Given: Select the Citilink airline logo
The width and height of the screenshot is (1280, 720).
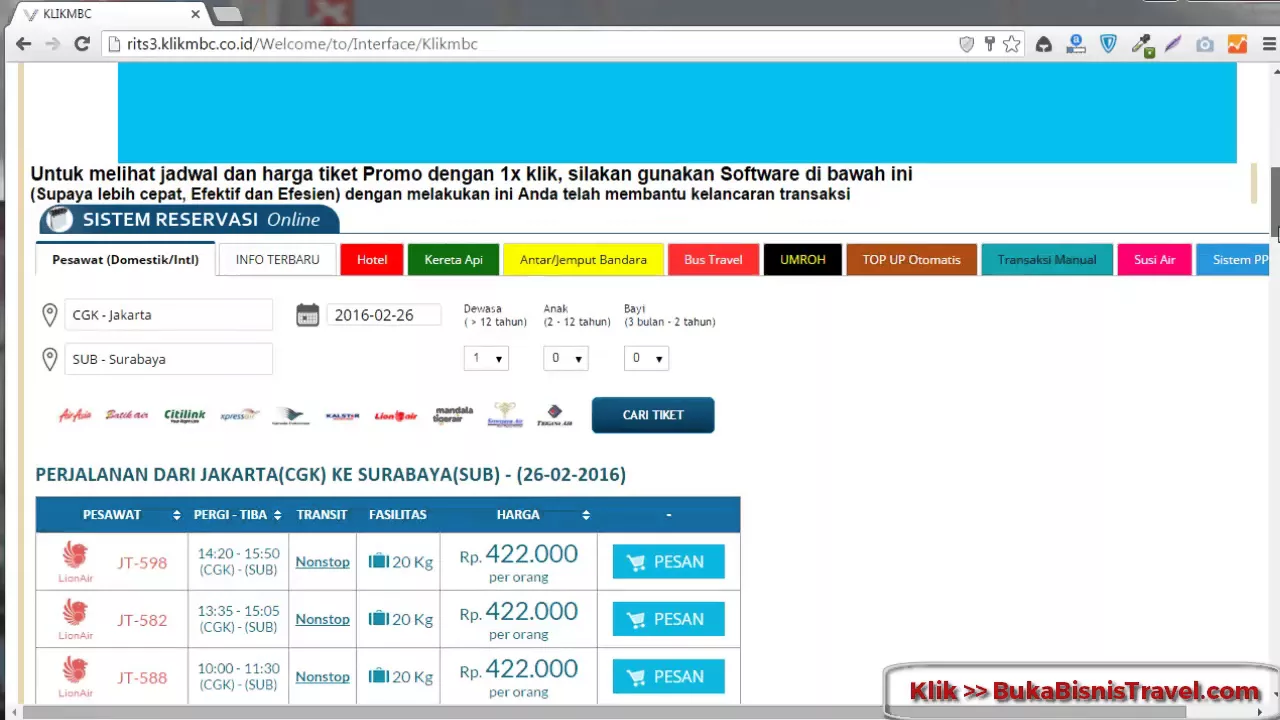Looking at the screenshot, I should click(x=185, y=415).
